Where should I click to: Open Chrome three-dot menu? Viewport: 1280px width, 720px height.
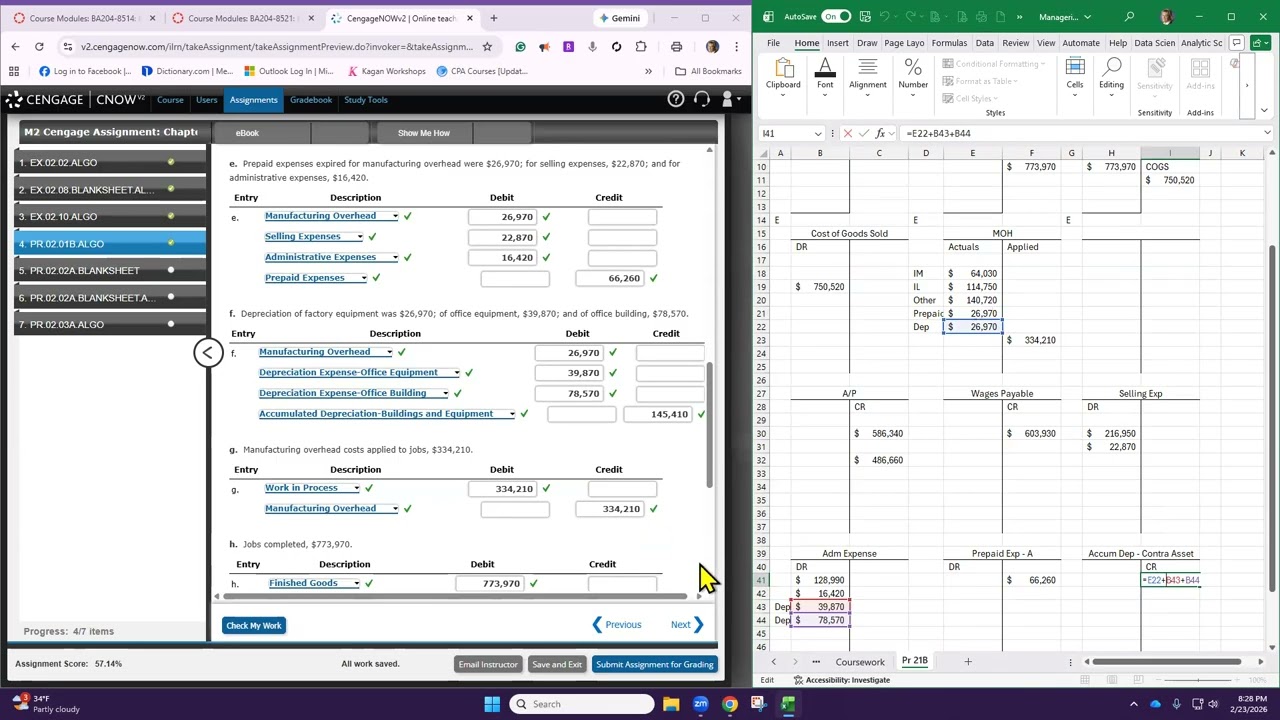pyautogui.click(x=737, y=46)
